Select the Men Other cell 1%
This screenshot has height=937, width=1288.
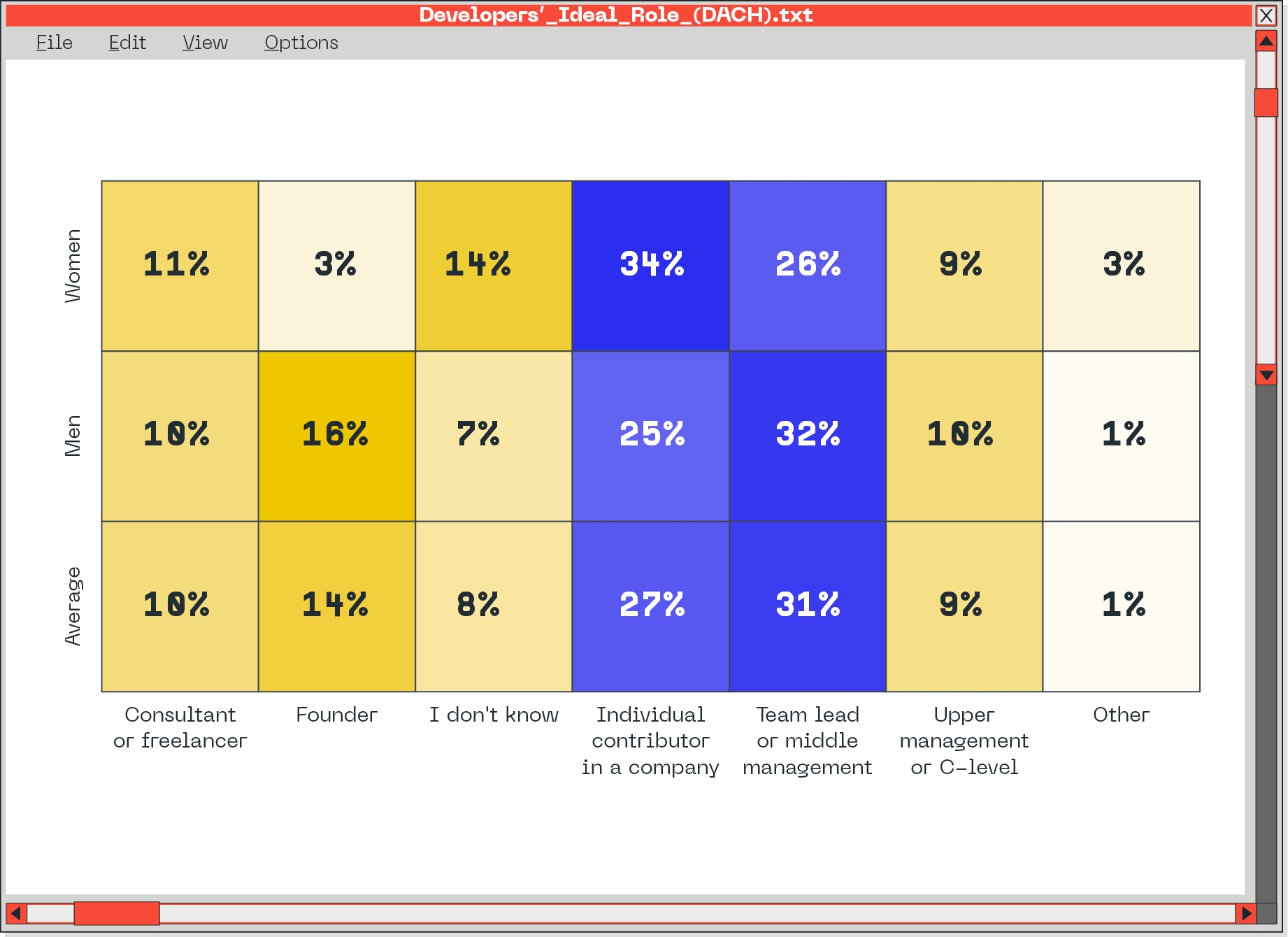tap(1122, 436)
